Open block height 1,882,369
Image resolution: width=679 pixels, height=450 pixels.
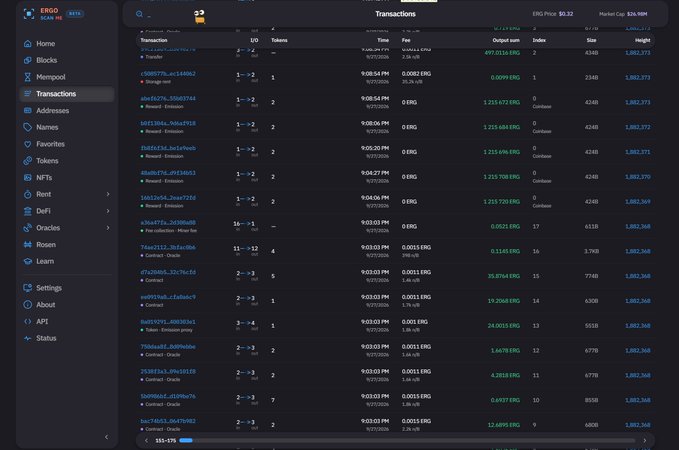tap(637, 202)
